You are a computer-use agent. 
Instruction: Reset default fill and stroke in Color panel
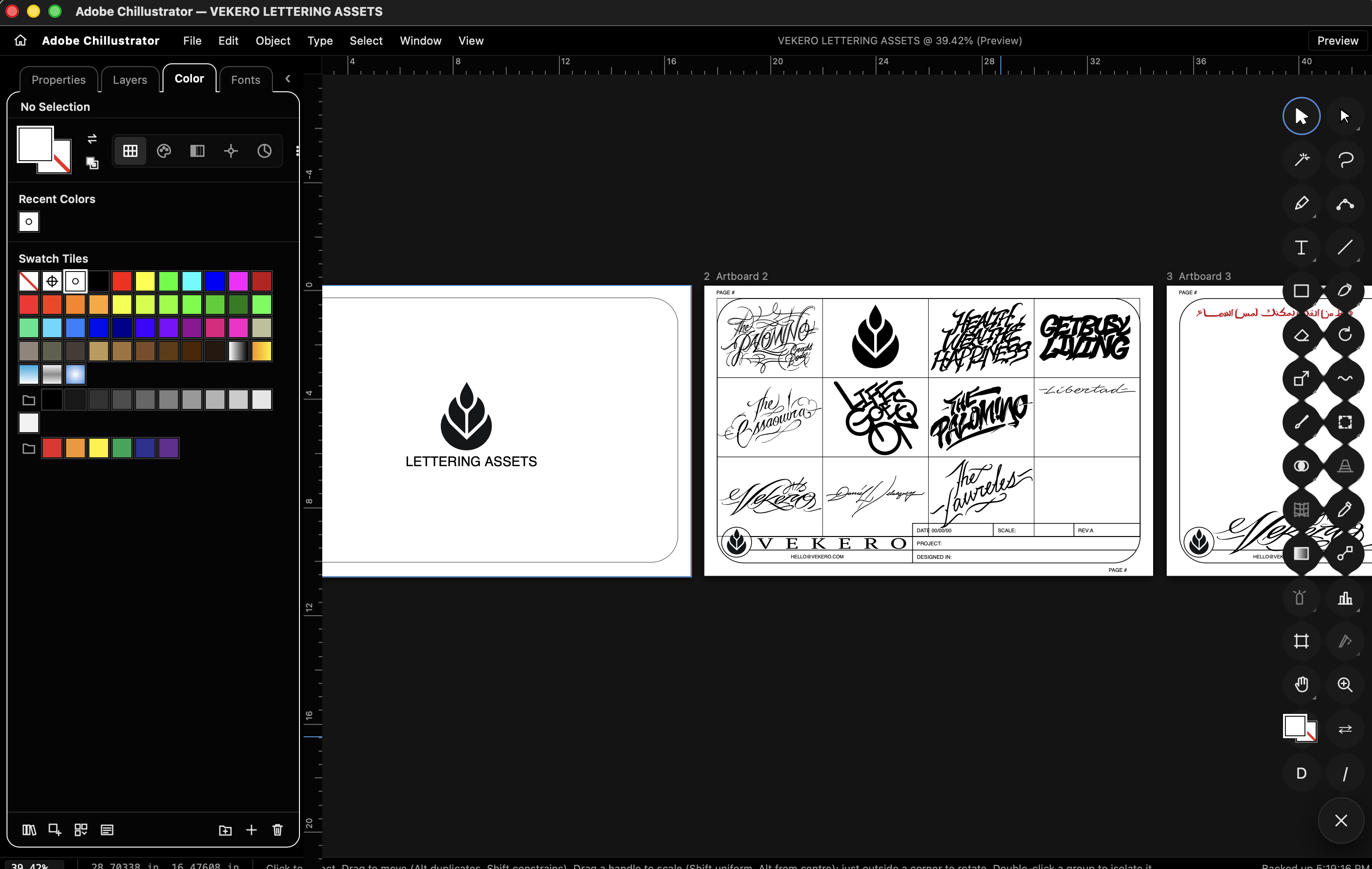92,163
